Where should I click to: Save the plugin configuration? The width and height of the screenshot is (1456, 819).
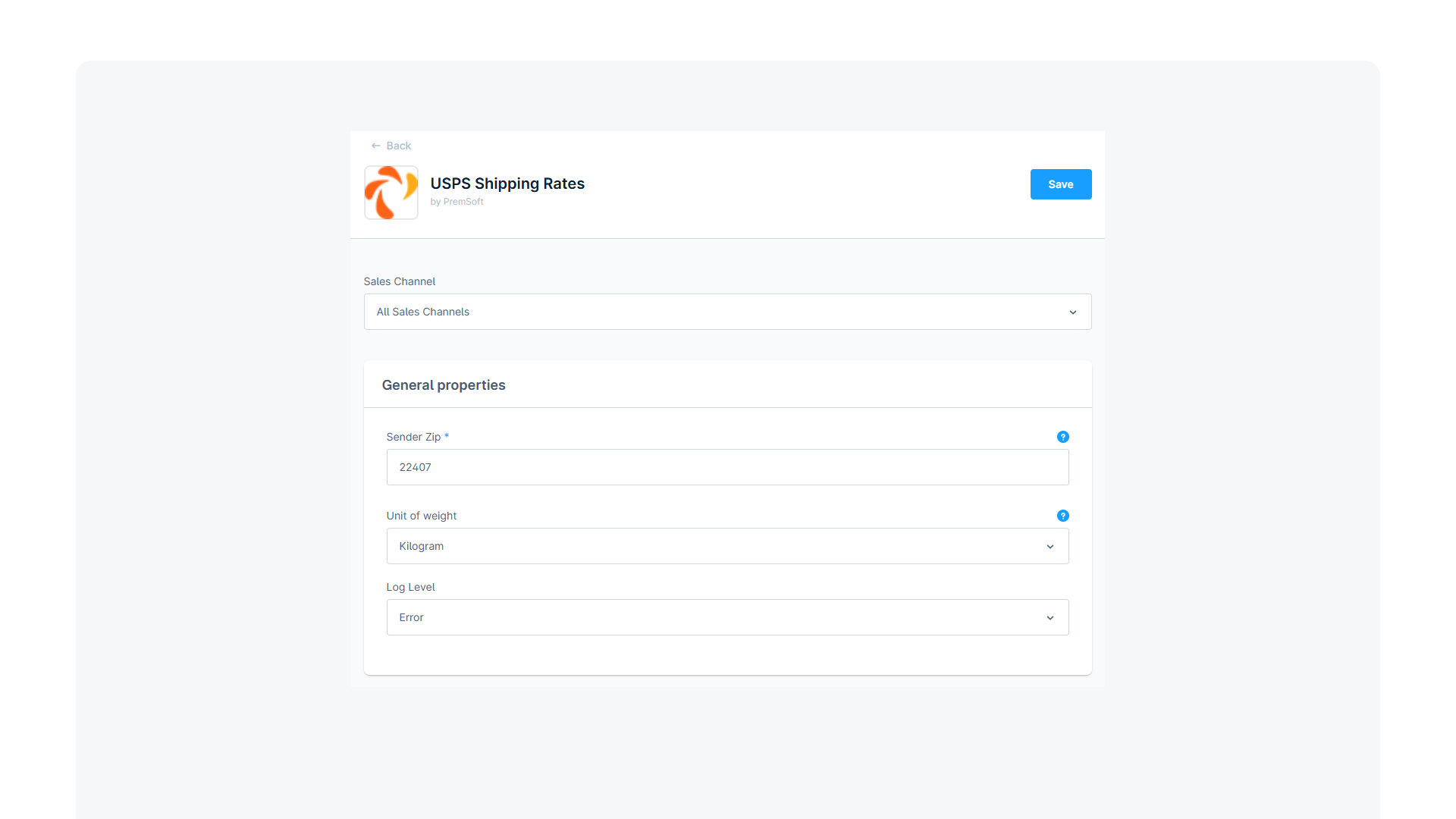1061,184
